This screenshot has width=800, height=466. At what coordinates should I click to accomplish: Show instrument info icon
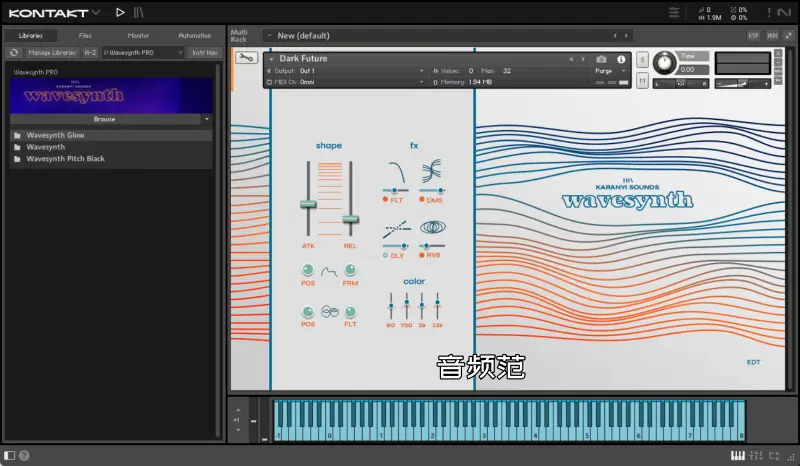click(621, 59)
